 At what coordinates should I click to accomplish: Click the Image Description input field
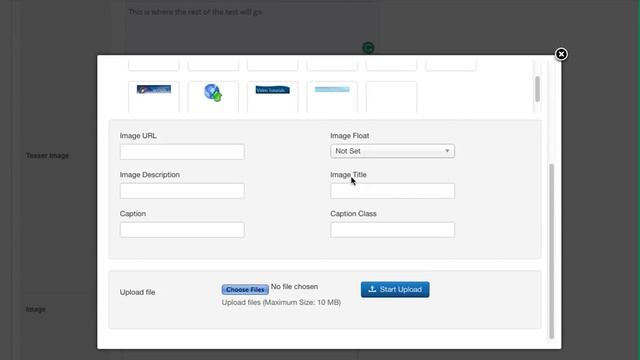click(x=182, y=191)
